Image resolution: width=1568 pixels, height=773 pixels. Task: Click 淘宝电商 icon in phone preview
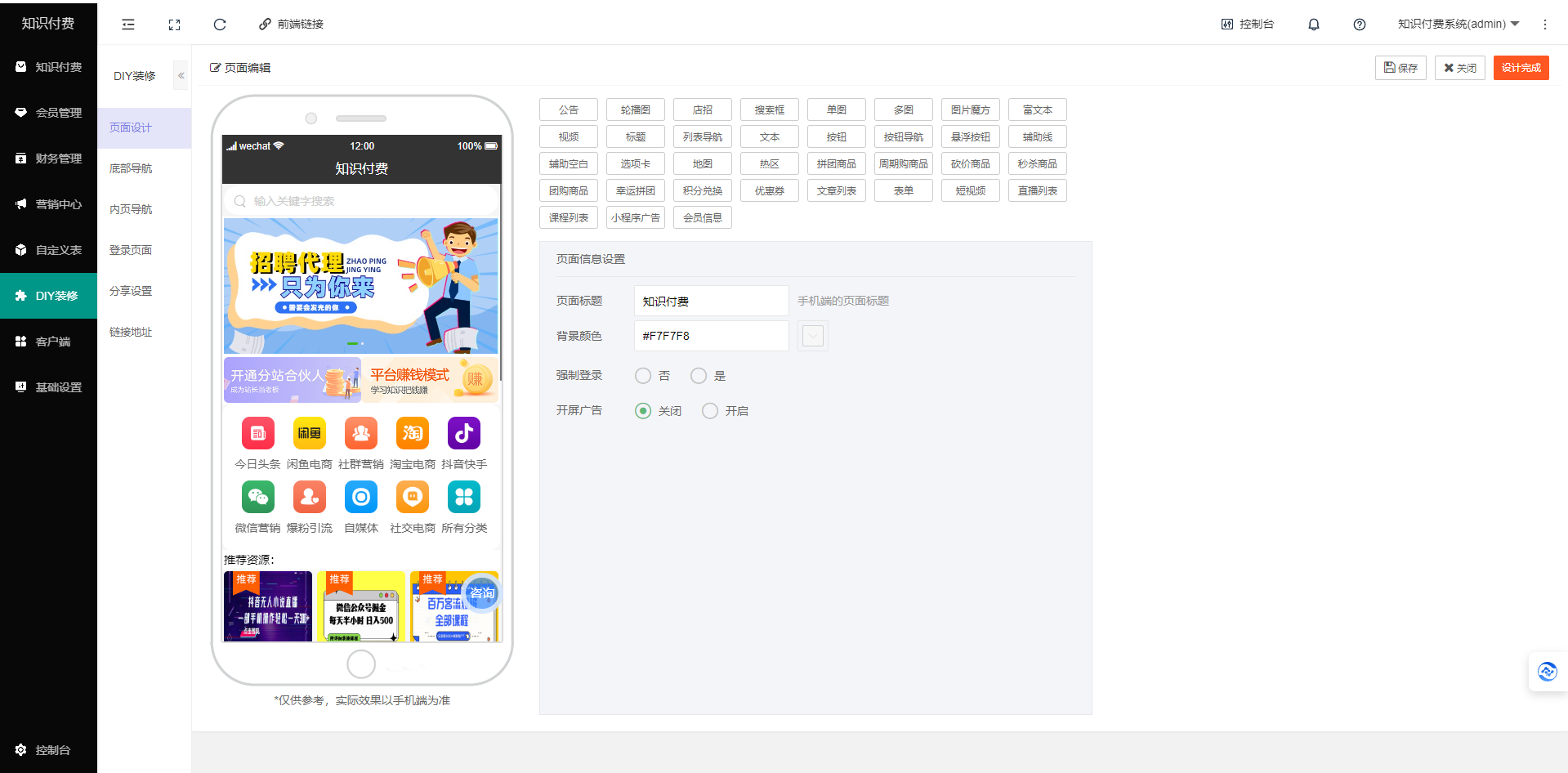click(x=413, y=433)
